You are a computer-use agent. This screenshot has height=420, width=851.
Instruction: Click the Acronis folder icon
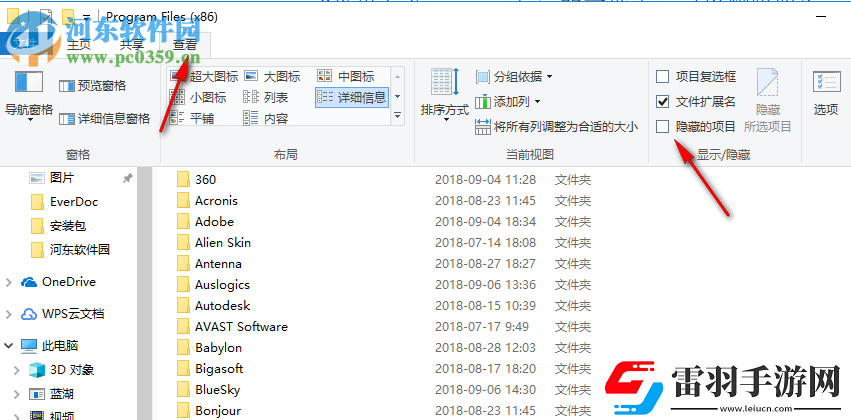(183, 201)
